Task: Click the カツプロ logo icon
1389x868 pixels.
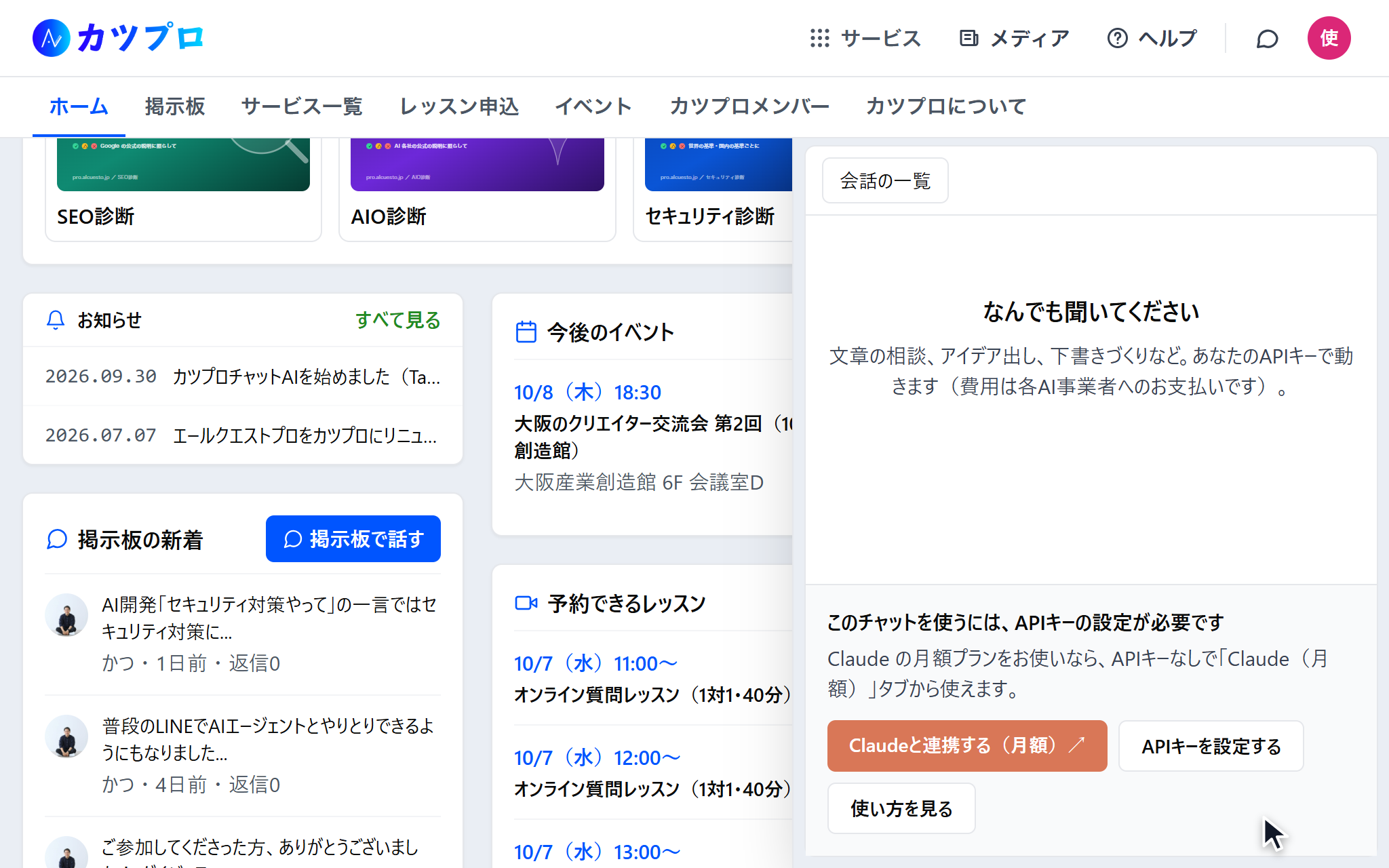Action: tap(52, 38)
